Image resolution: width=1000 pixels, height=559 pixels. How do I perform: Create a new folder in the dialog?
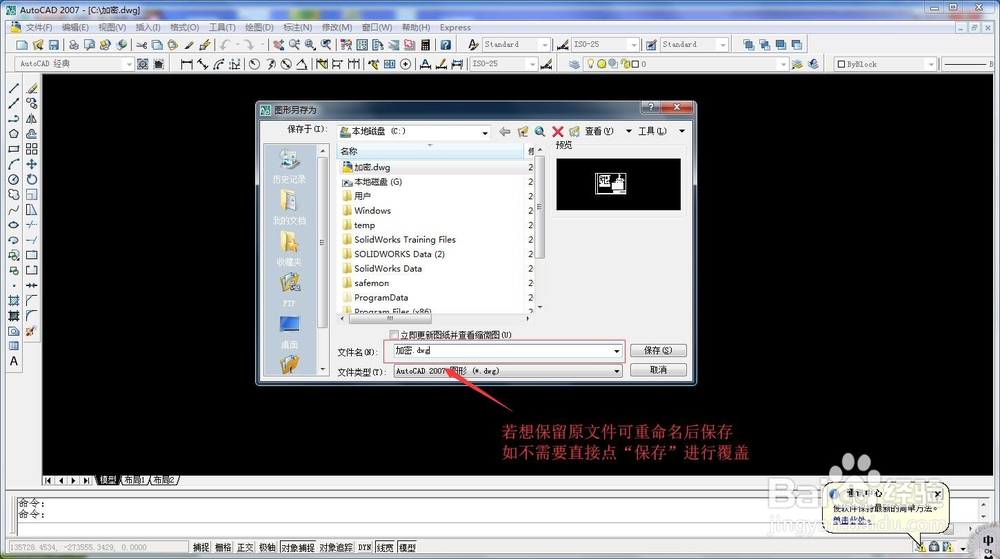(574, 131)
